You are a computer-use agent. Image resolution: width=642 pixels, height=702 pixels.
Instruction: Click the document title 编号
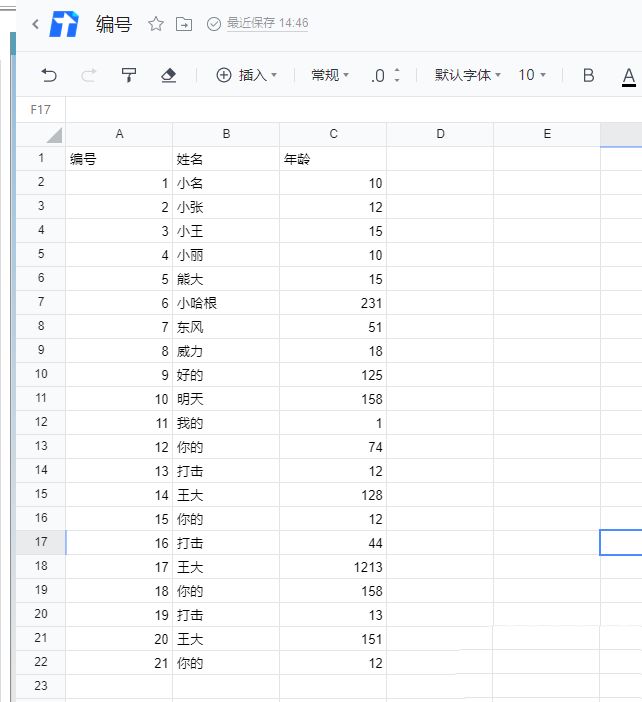click(114, 24)
